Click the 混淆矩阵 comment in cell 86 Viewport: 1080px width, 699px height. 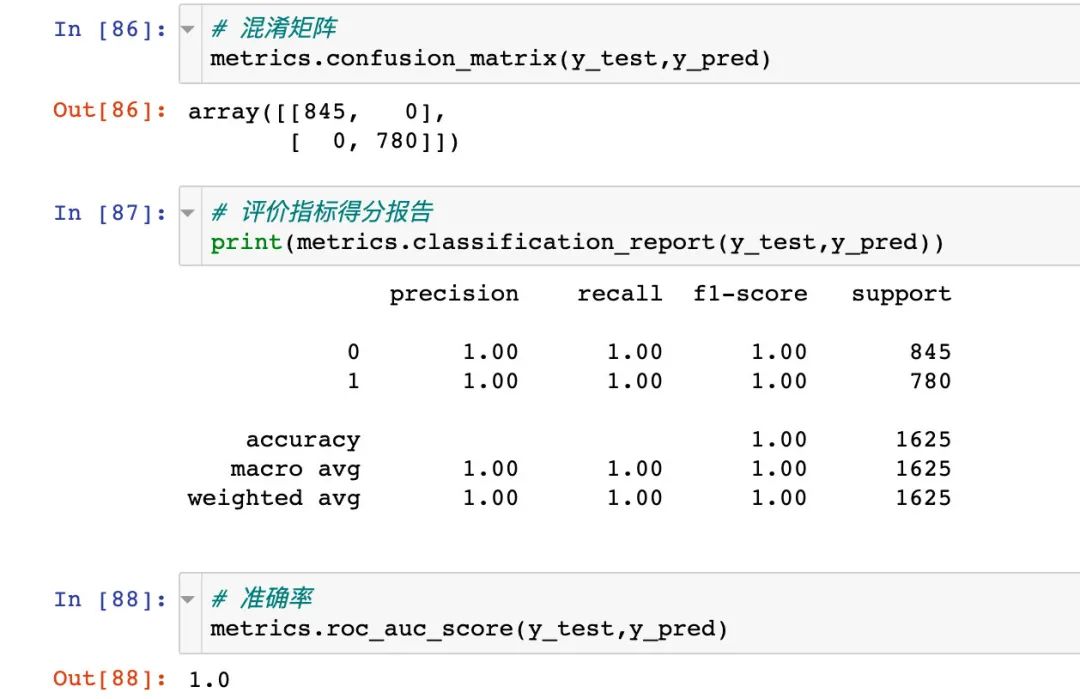pyautogui.click(x=273, y=28)
